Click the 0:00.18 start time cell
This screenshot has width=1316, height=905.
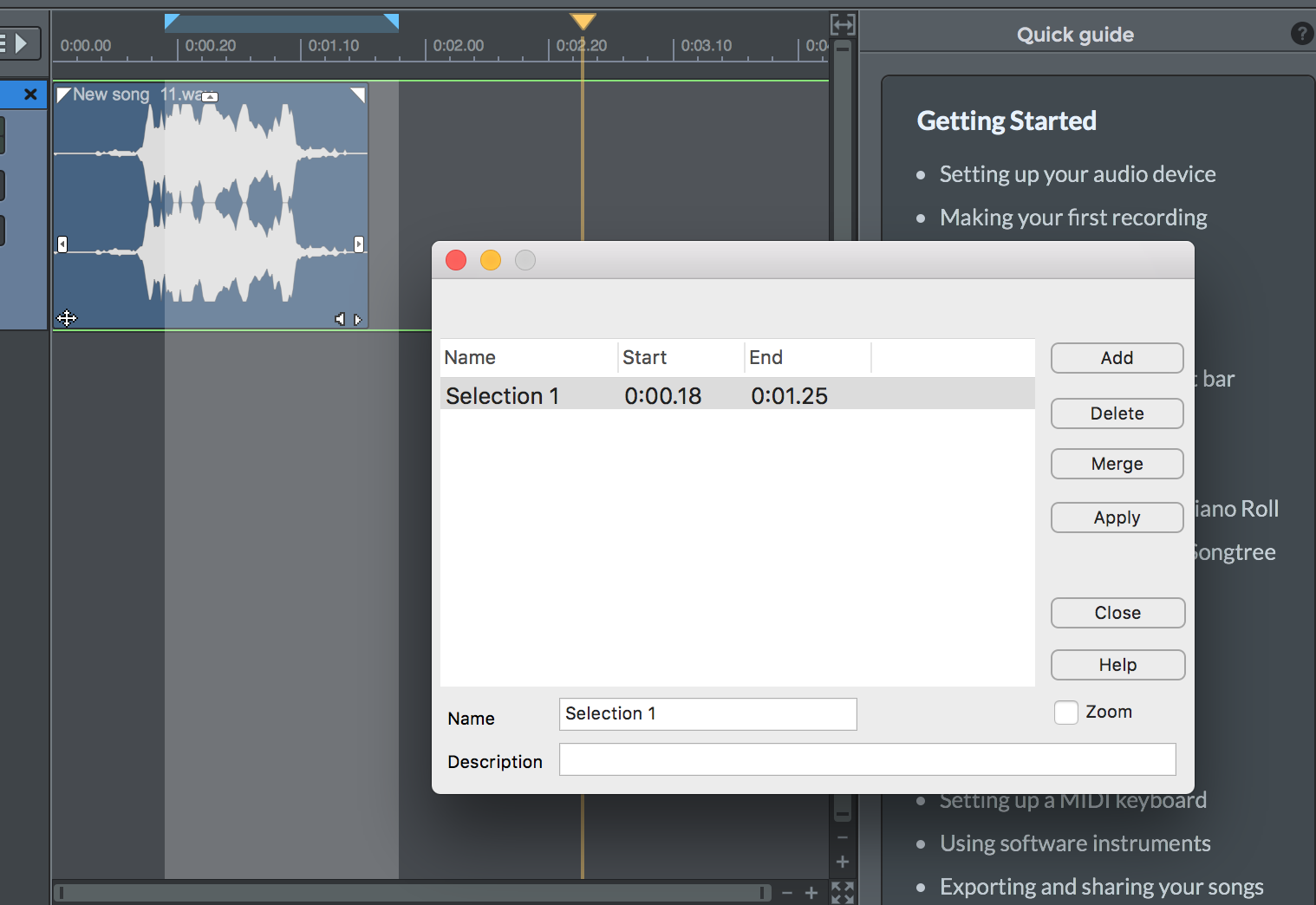pyautogui.click(x=663, y=396)
